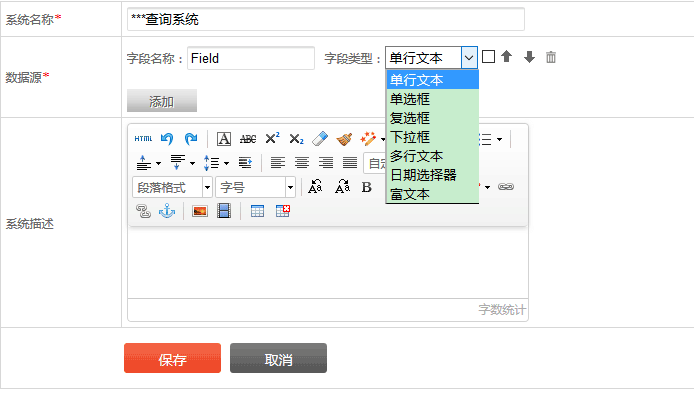Toggle bold B formatting
Viewport: 694px width, 393px height.
coord(366,187)
